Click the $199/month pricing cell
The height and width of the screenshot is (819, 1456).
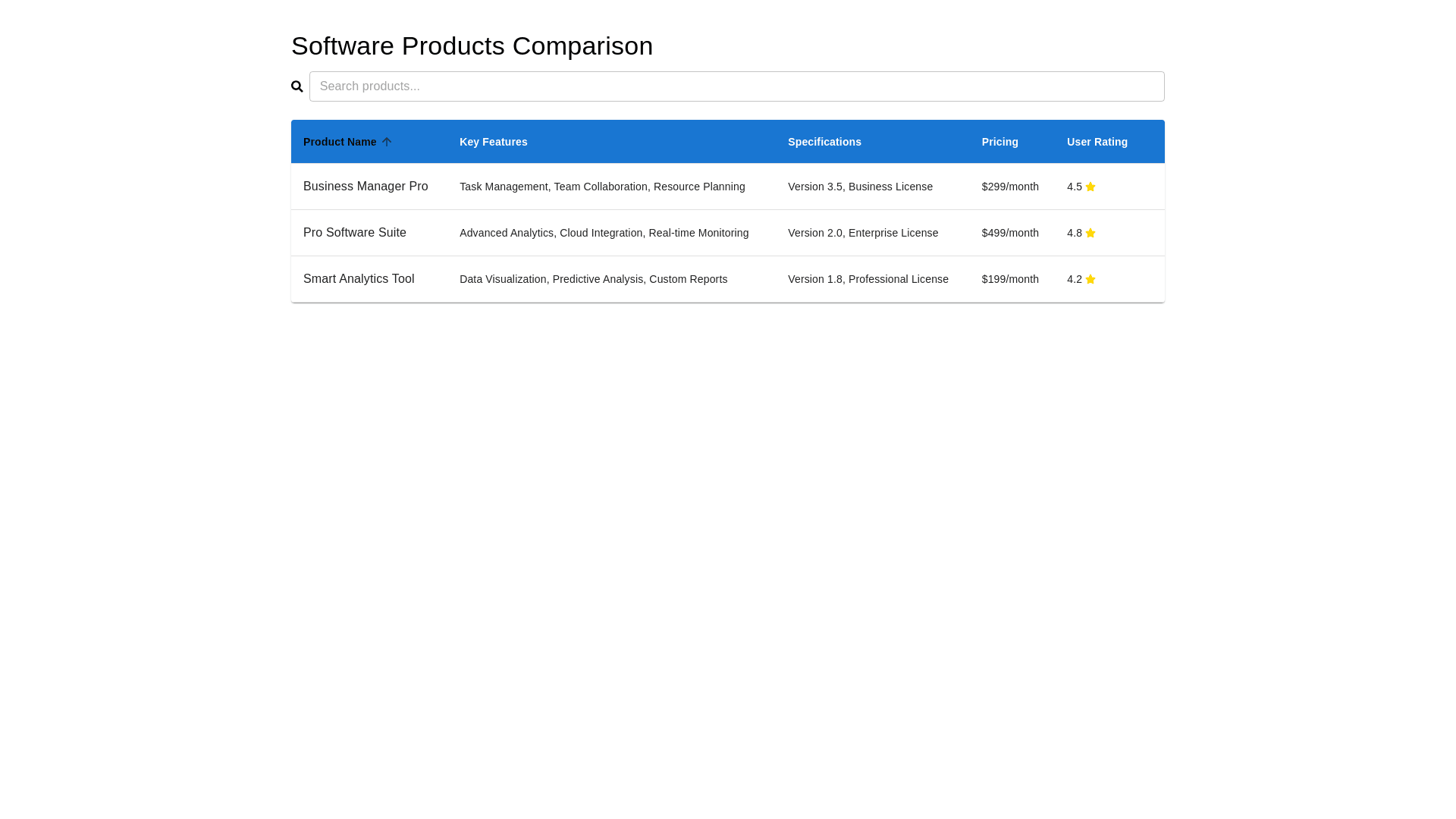(1010, 279)
